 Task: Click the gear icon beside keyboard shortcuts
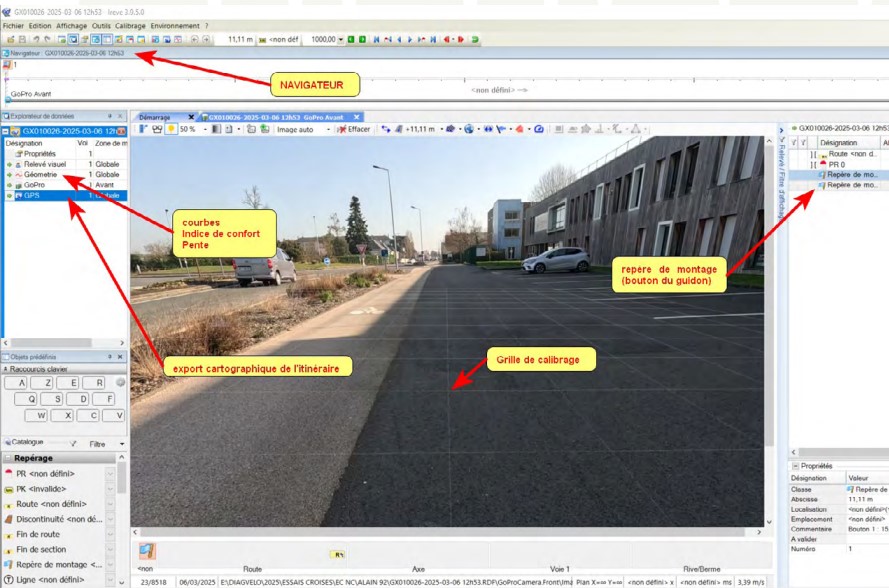pos(121,382)
